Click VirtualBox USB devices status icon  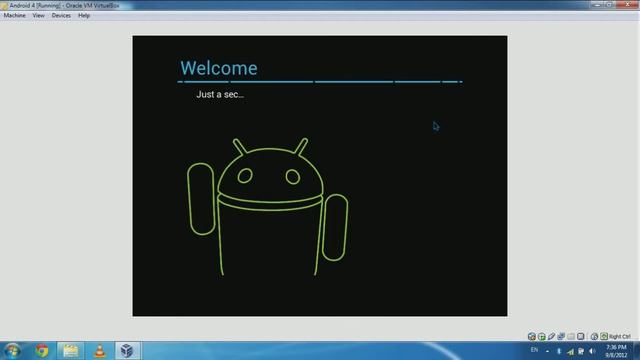[x=551, y=336]
